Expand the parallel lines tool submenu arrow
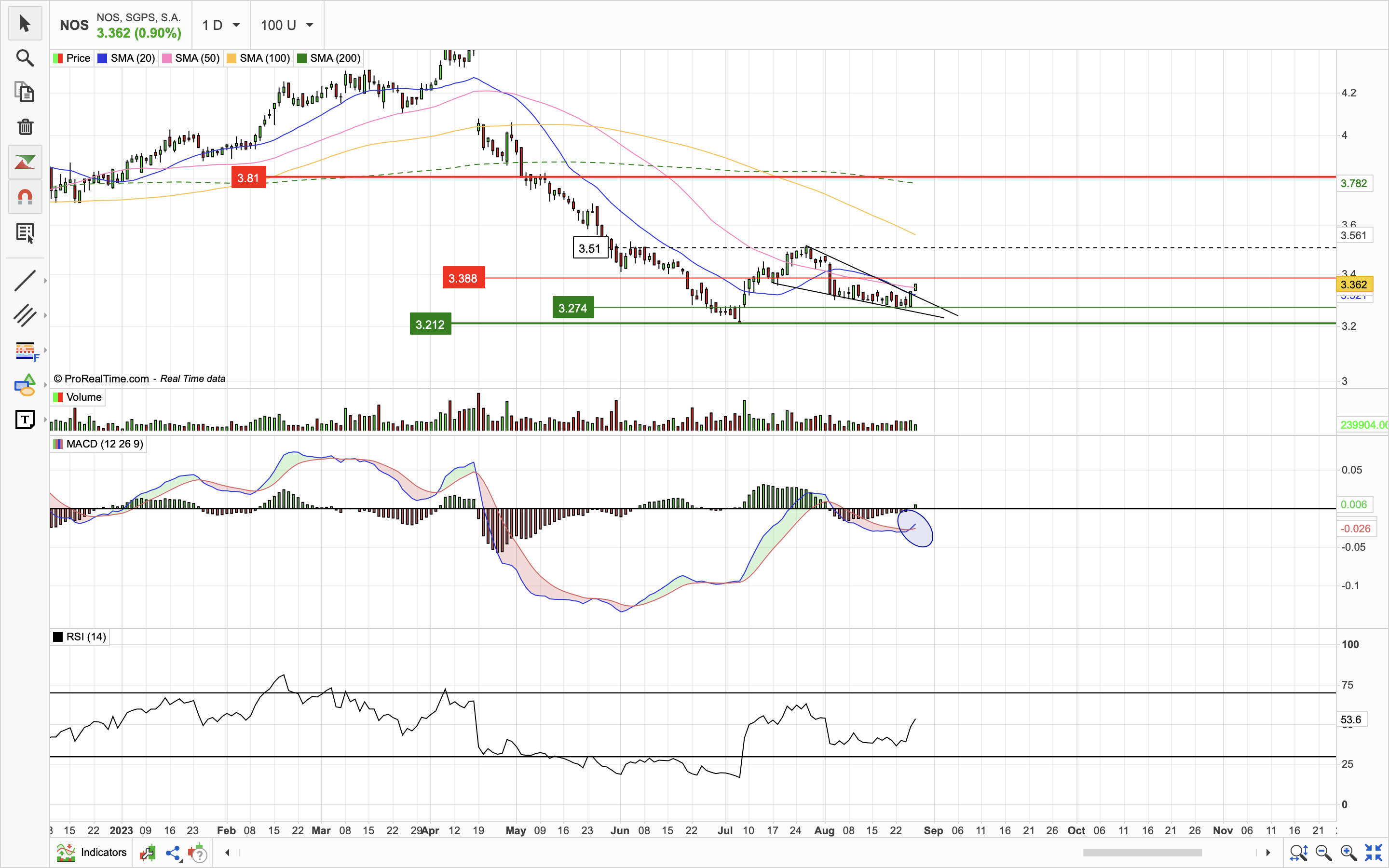 click(45, 315)
